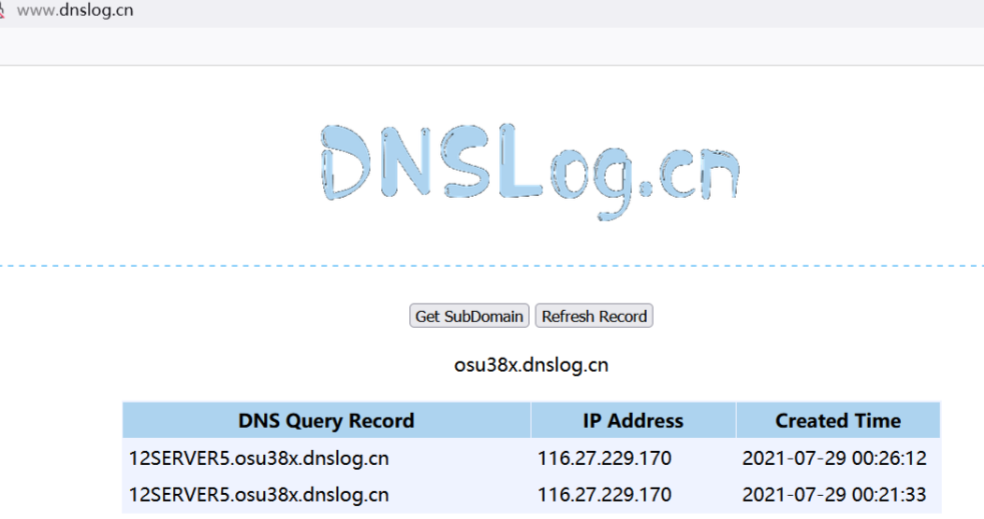Select the osu38x.dnslog.cn subdomain text
Viewport: 984px width, 519px height.
[531, 365]
